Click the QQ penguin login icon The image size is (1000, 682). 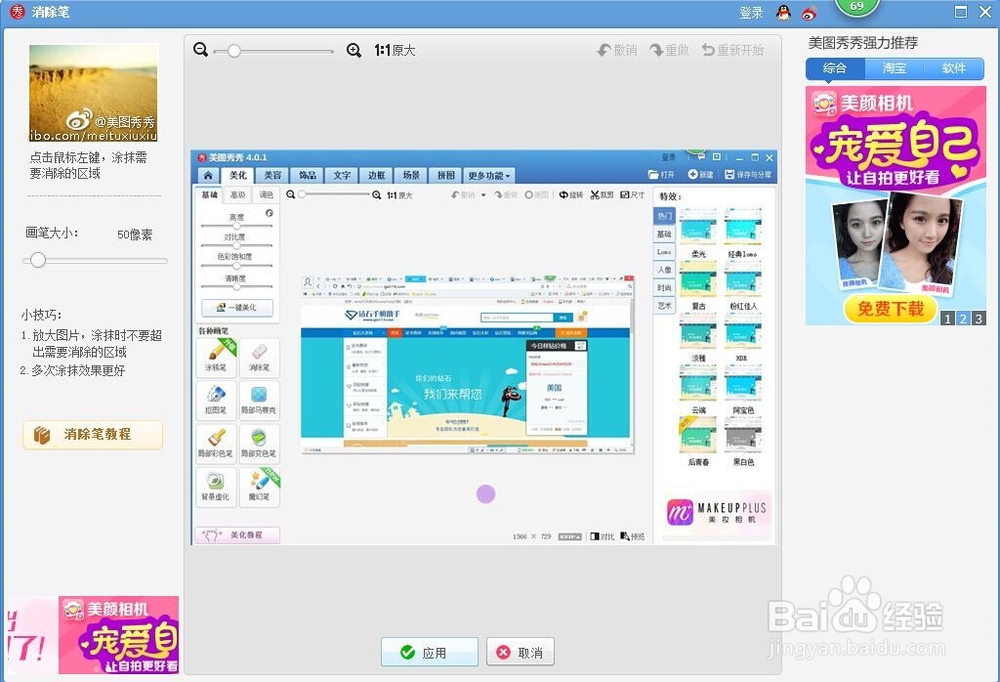[783, 12]
